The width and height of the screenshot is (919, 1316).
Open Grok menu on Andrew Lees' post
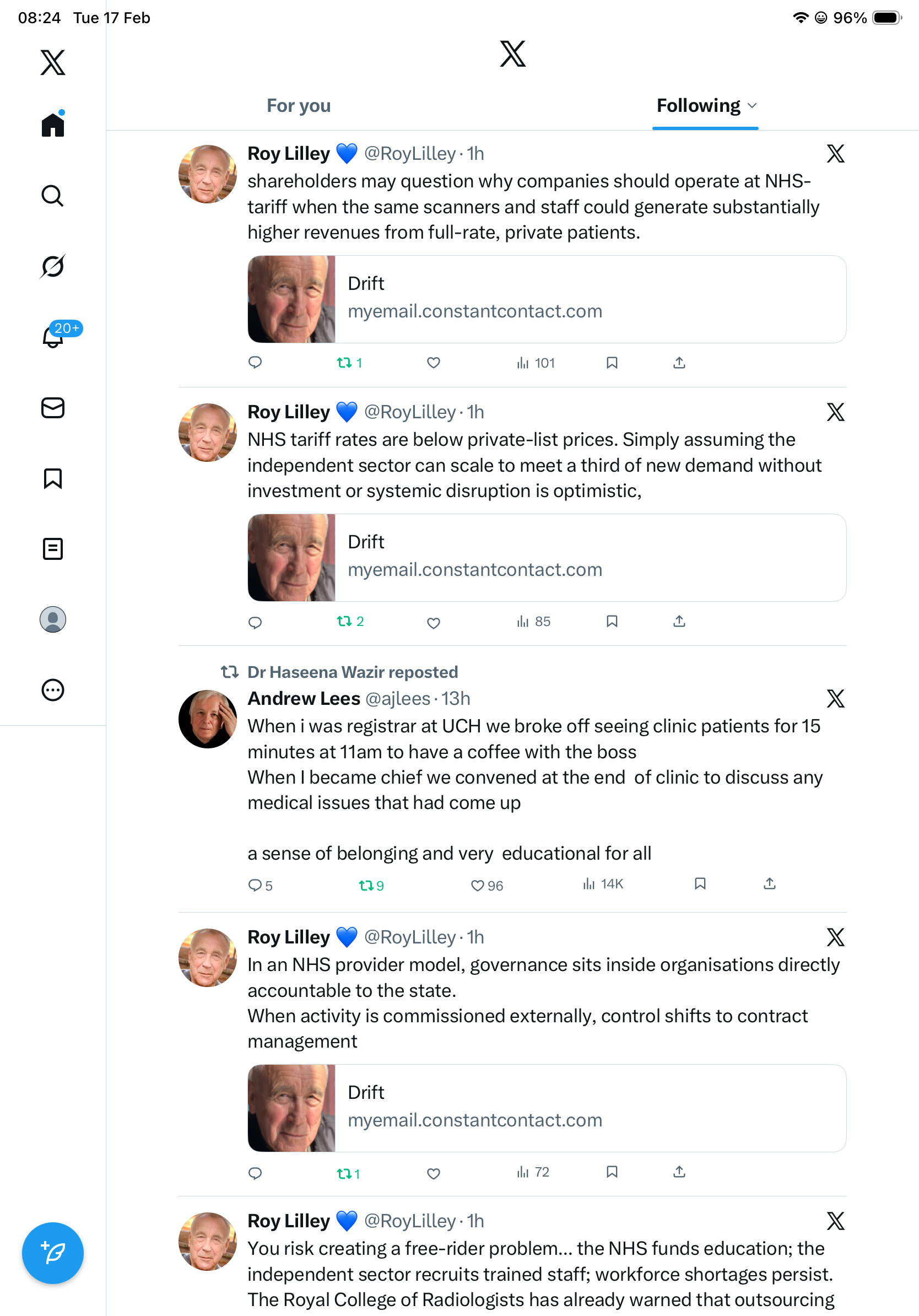click(835, 698)
